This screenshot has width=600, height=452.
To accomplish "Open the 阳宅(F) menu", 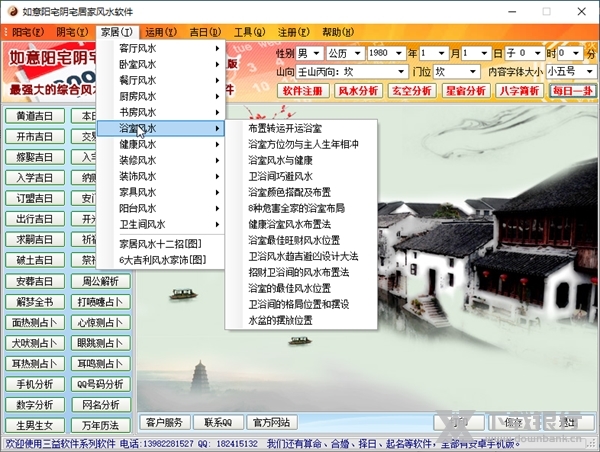I will (x=28, y=32).
